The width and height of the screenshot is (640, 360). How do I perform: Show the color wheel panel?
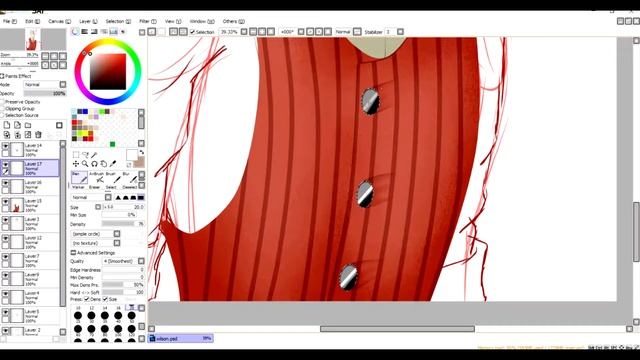[x=75, y=32]
